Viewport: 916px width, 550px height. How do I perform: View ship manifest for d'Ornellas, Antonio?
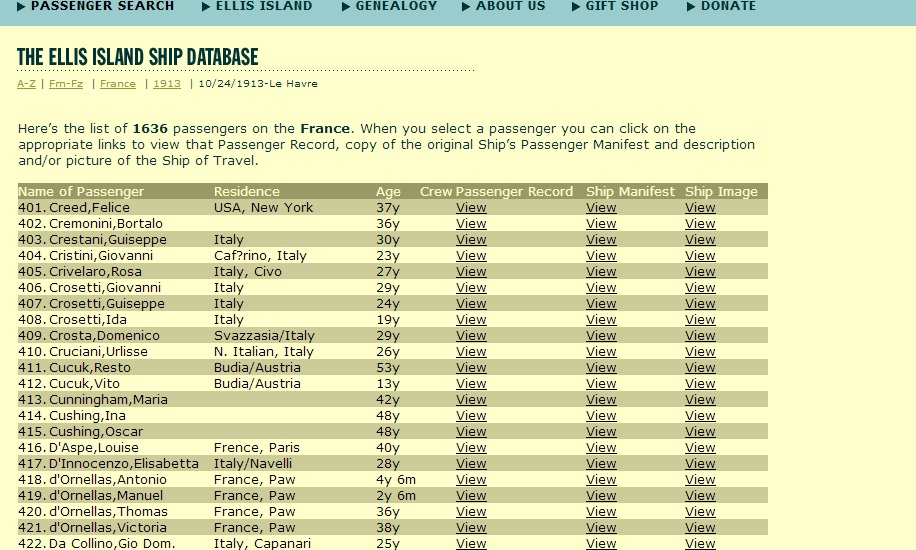(601, 479)
